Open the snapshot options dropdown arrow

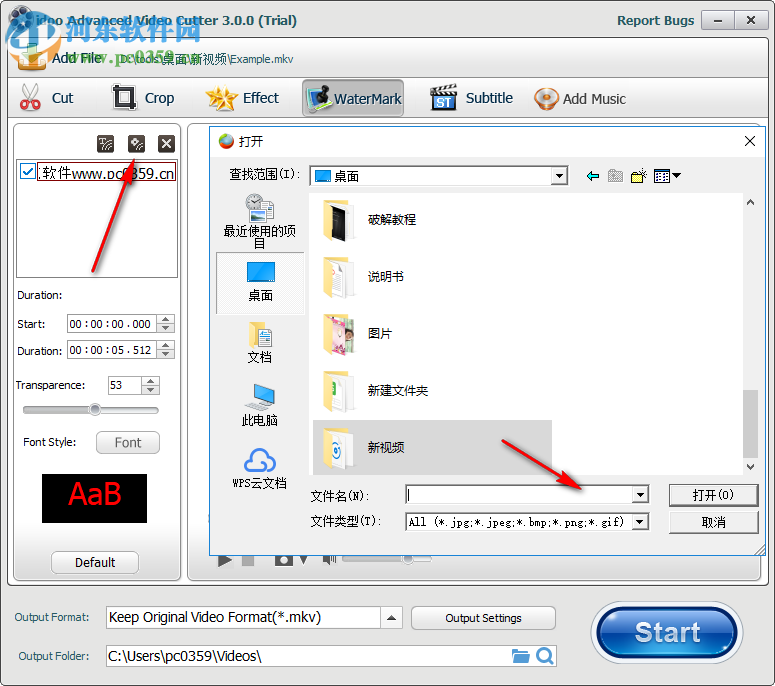tap(303, 560)
